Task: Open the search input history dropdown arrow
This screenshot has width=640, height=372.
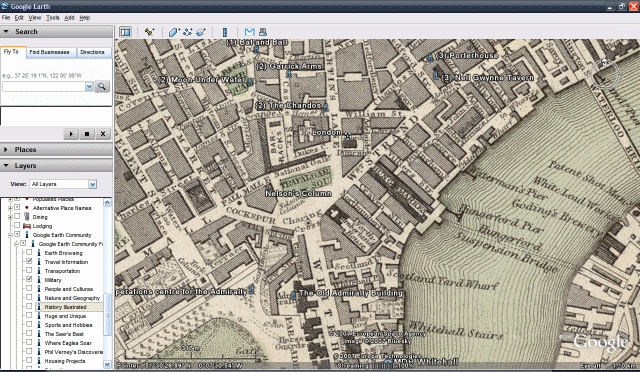Action: tap(89, 87)
